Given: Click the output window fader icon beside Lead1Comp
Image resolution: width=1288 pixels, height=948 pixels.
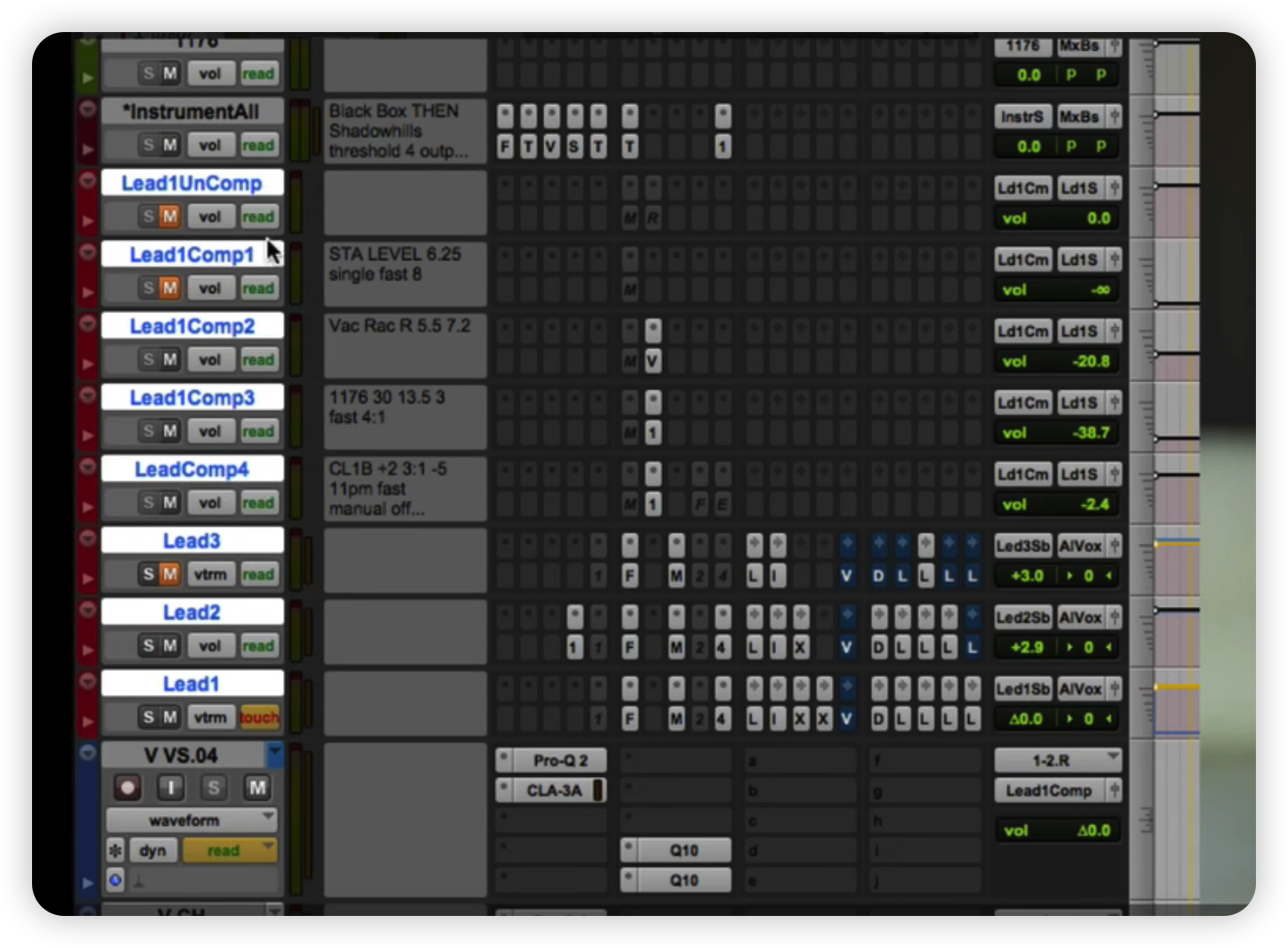Looking at the screenshot, I should click(x=1113, y=790).
